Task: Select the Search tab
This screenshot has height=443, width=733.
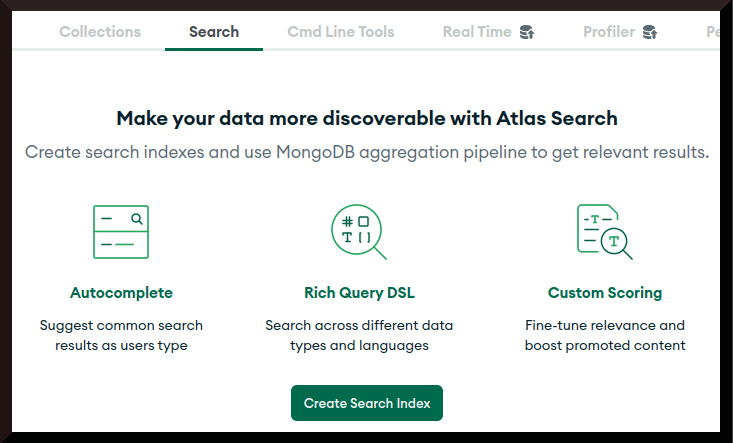Action: point(214,32)
